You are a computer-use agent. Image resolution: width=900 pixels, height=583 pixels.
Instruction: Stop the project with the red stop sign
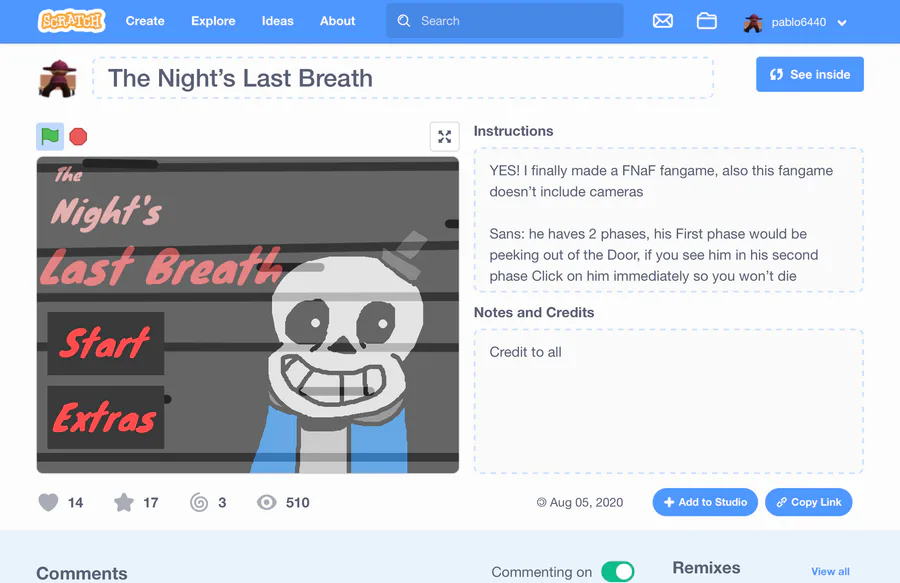[78, 137]
